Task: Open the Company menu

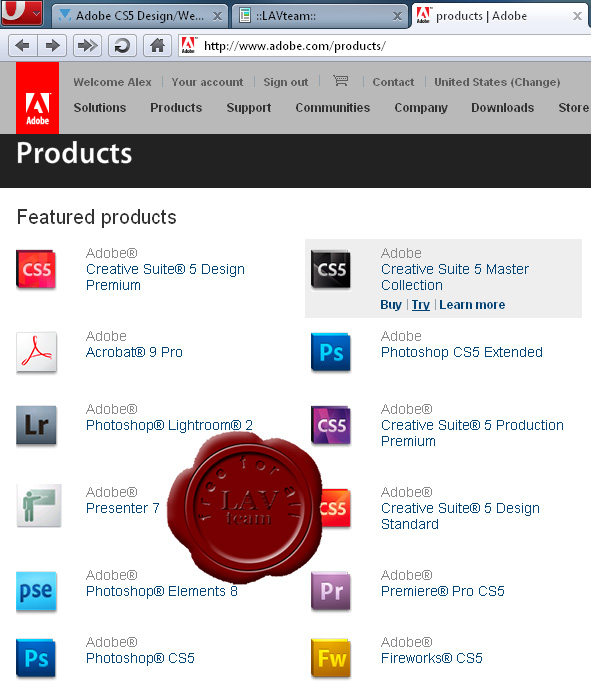Action: point(421,108)
